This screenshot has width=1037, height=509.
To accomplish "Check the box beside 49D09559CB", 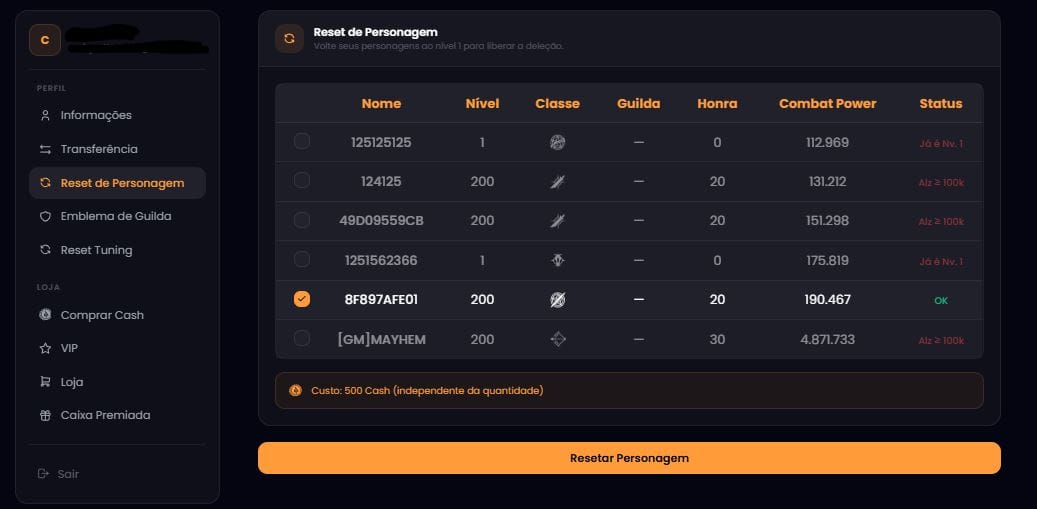I will pos(302,220).
